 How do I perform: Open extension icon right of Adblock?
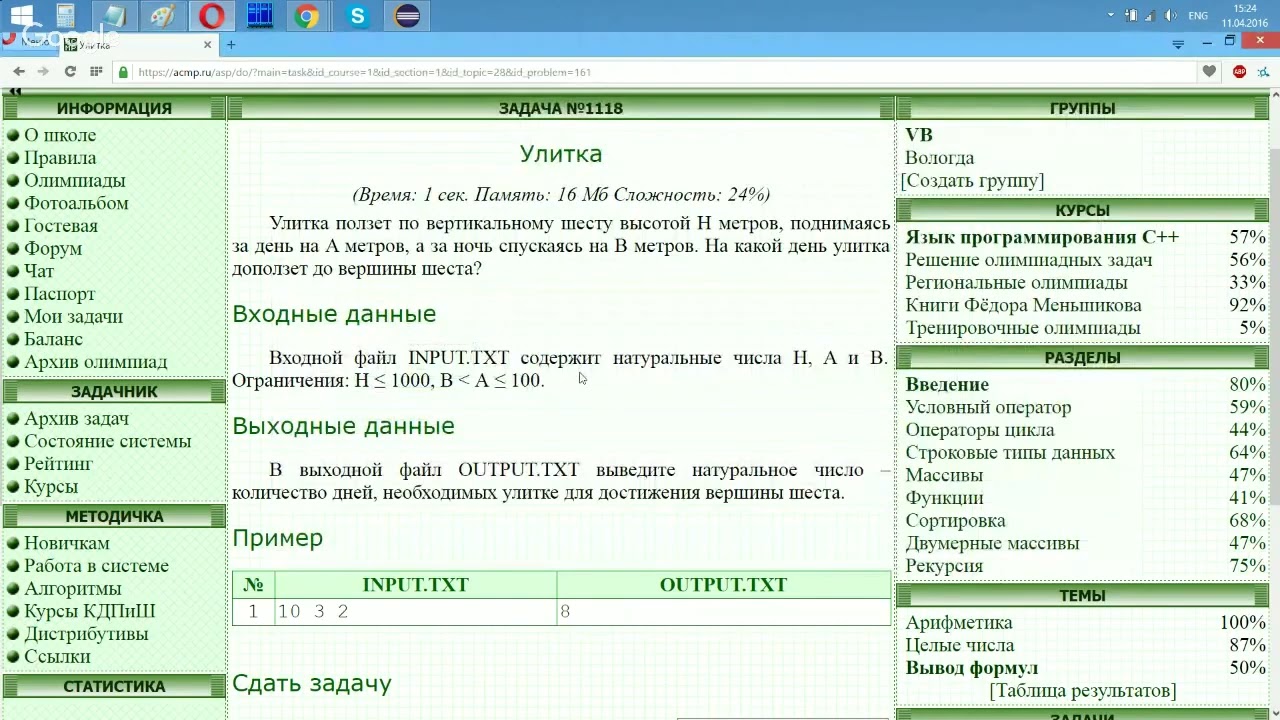(x=1263, y=71)
